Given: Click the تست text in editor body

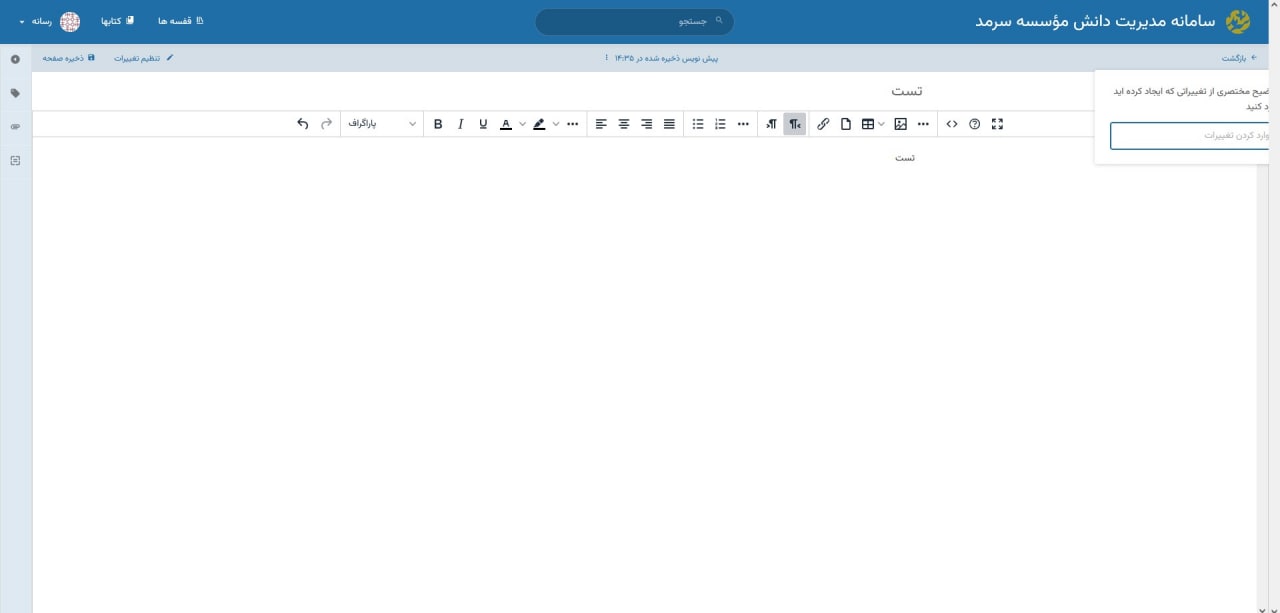Looking at the screenshot, I should tap(905, 157).
